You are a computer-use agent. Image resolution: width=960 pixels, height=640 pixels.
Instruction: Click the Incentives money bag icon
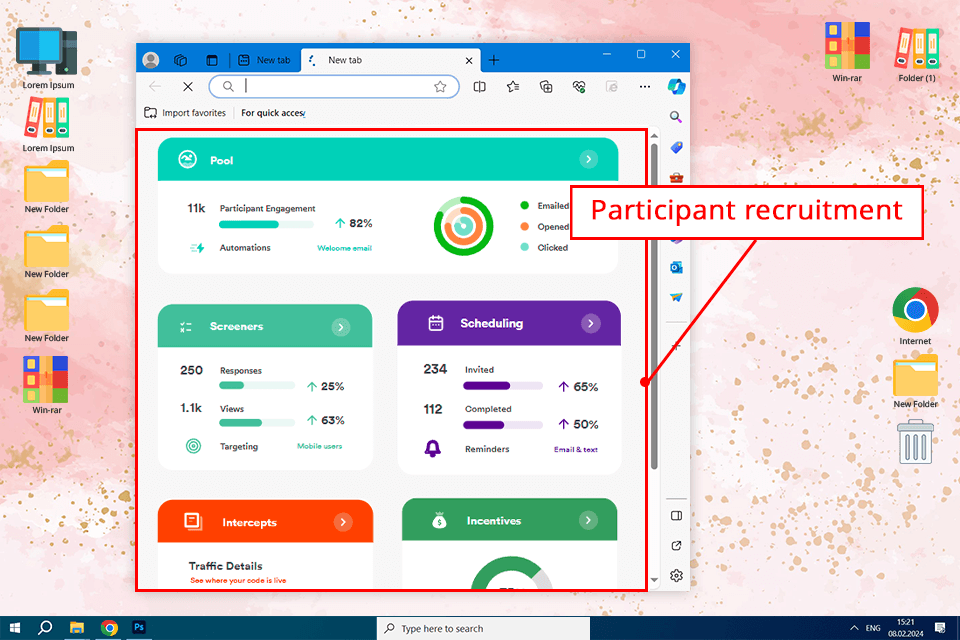[439, 521]
